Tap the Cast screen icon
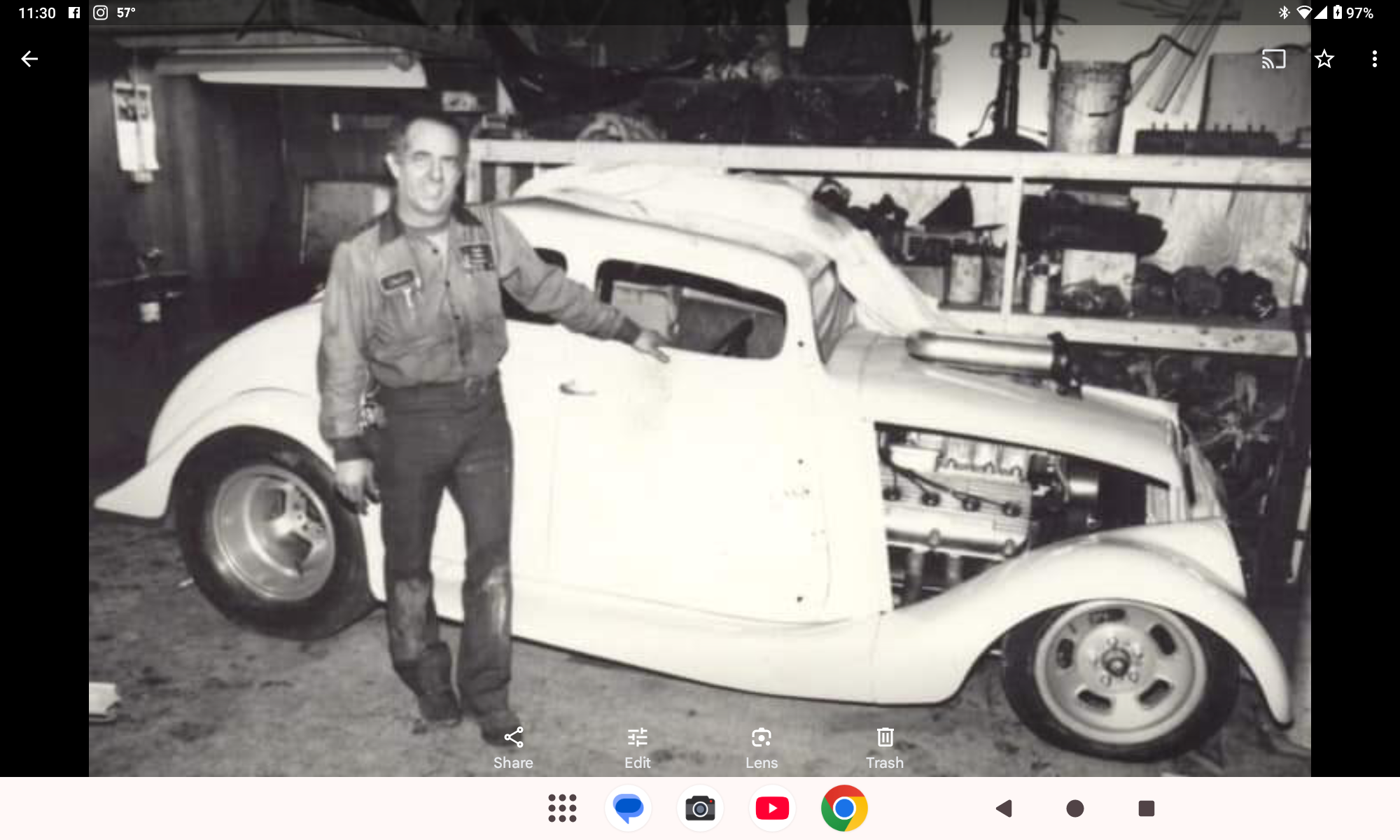Viewport: 1400px width, 840px height. (x=1273, y=59)
